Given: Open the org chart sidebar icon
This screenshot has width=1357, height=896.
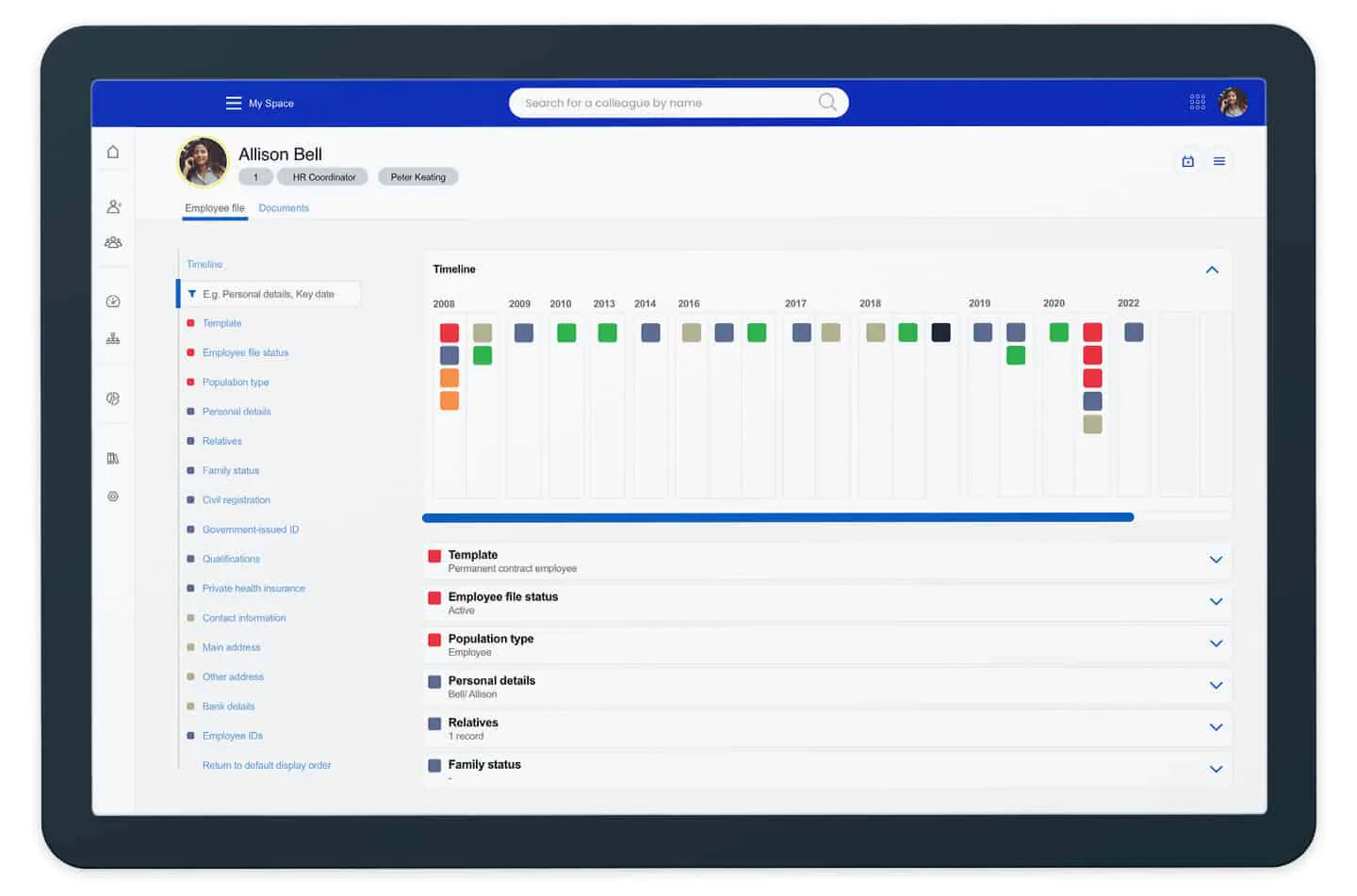Looking at the screenshot, I should (x=113, y=338).
